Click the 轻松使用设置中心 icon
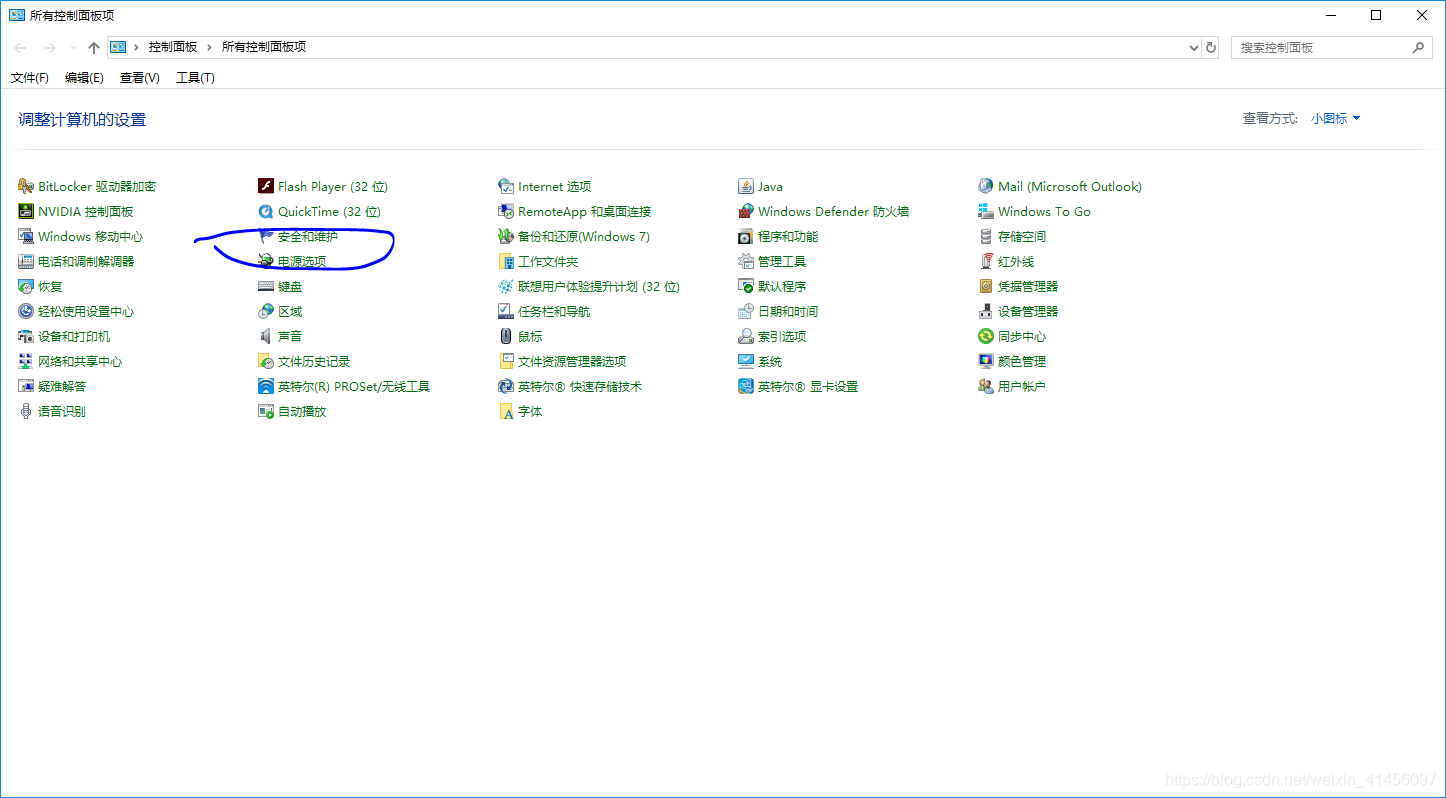The width and height of the screenshot is (1446, 798). point(26,311)
